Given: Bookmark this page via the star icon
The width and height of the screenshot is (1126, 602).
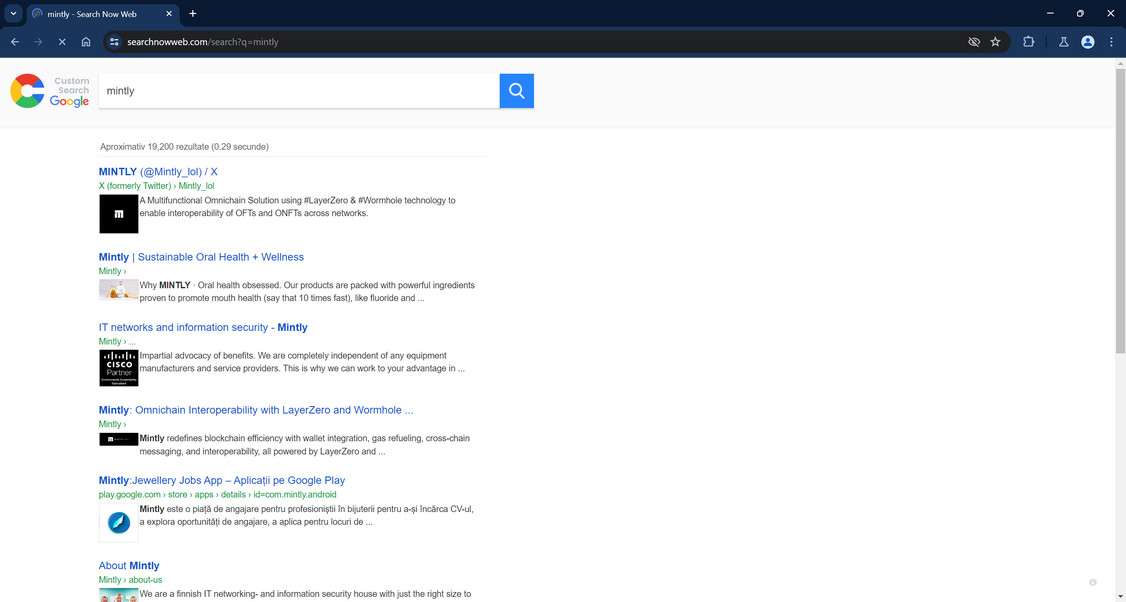Looking at the screenshot, I should [995, 41].
